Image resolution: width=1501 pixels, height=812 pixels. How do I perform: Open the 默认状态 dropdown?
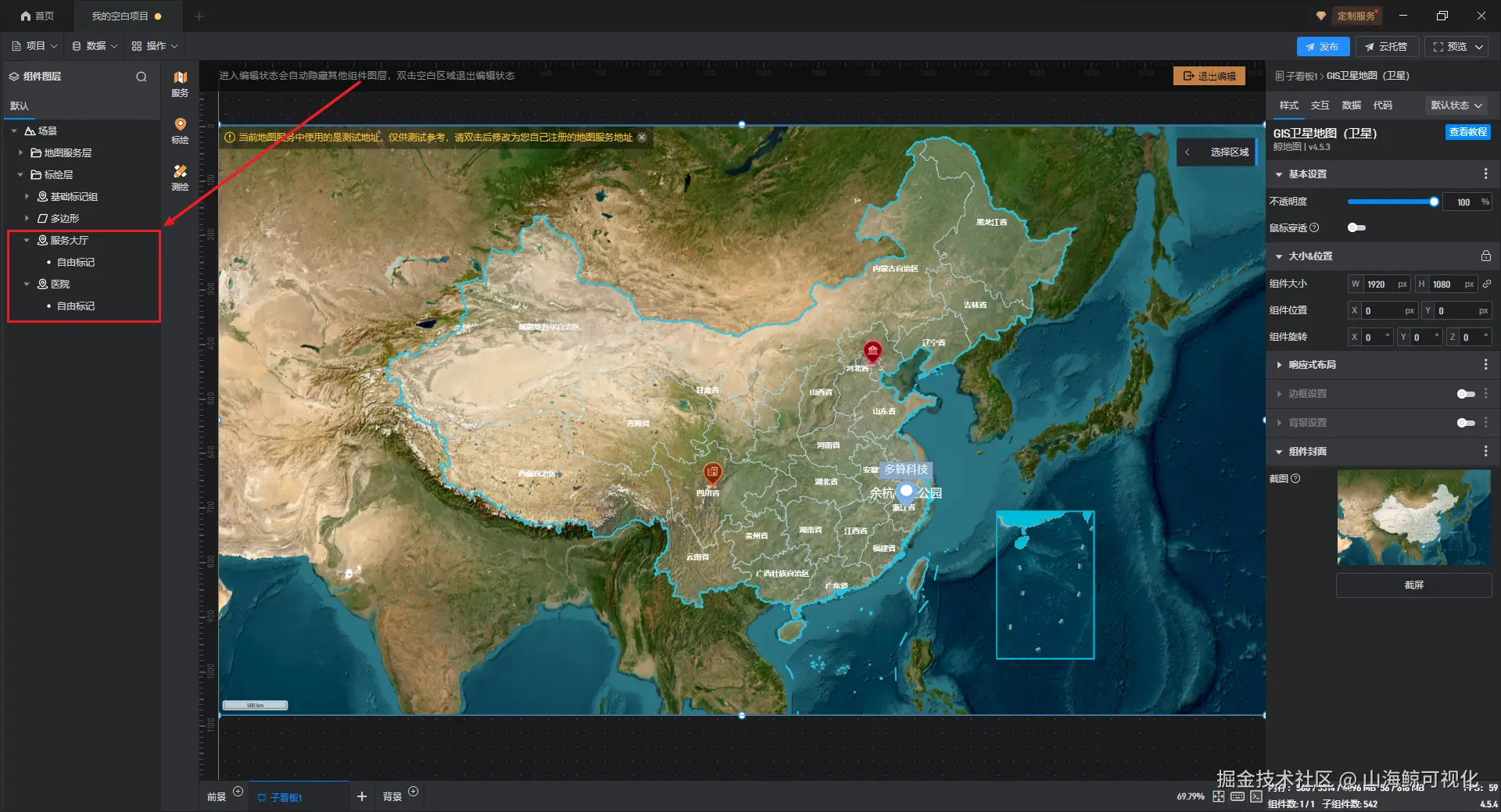pos(1456,106)
